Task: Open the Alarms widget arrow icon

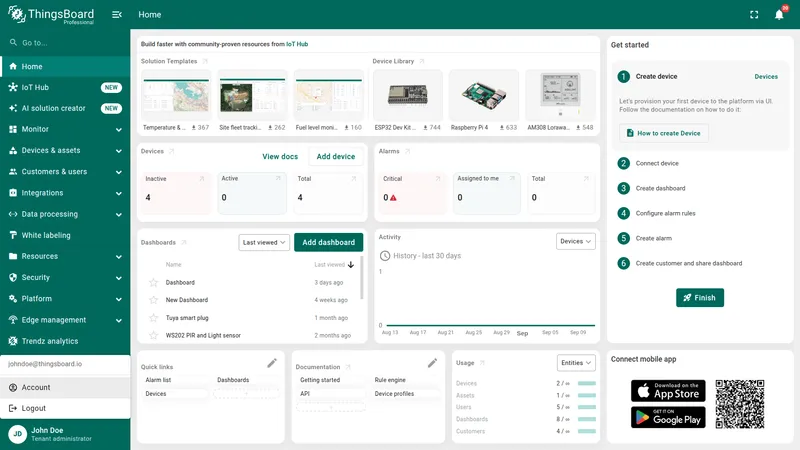Action: [x=407, y=152]
